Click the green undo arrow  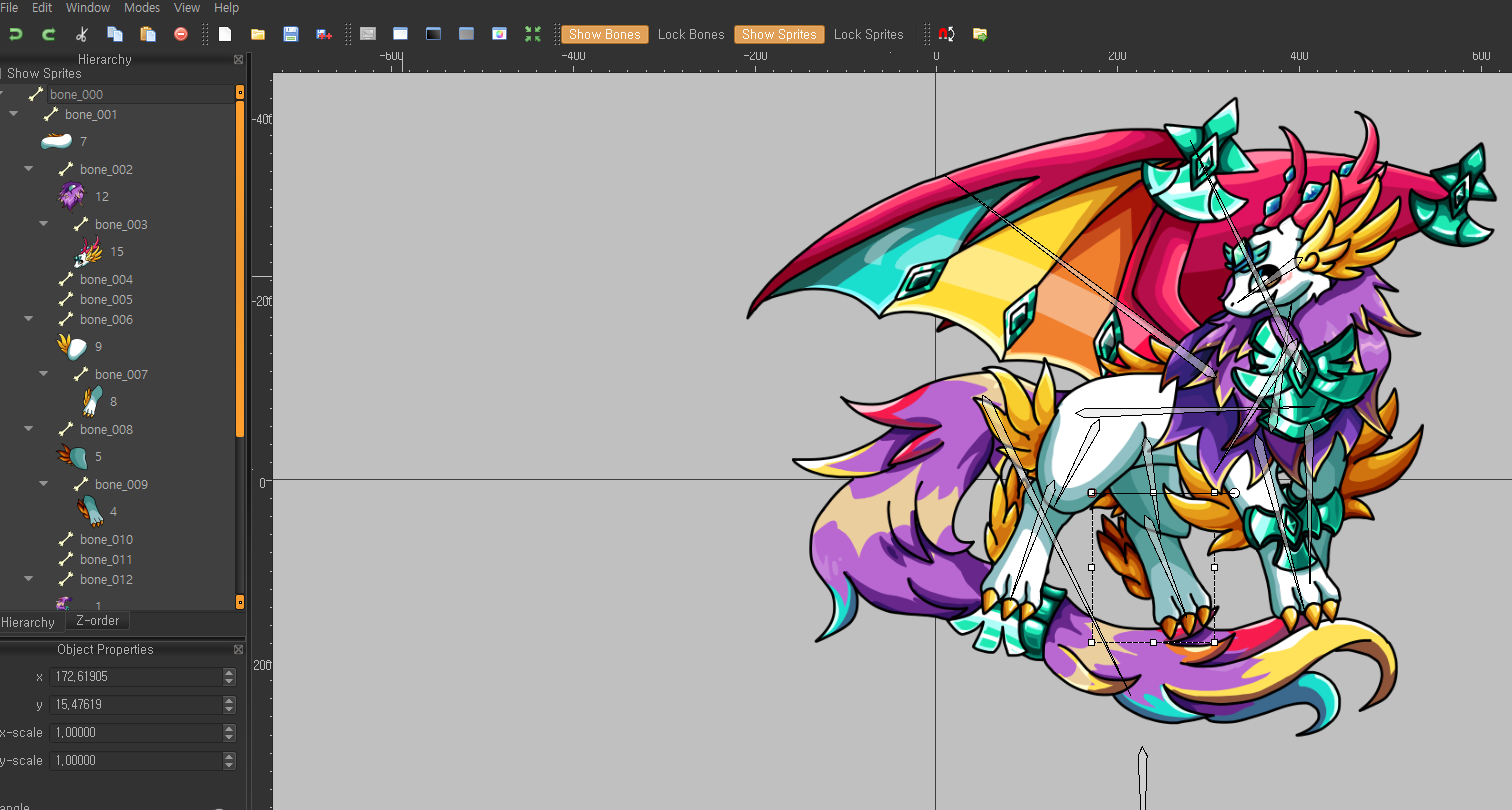tap(16, 34)
